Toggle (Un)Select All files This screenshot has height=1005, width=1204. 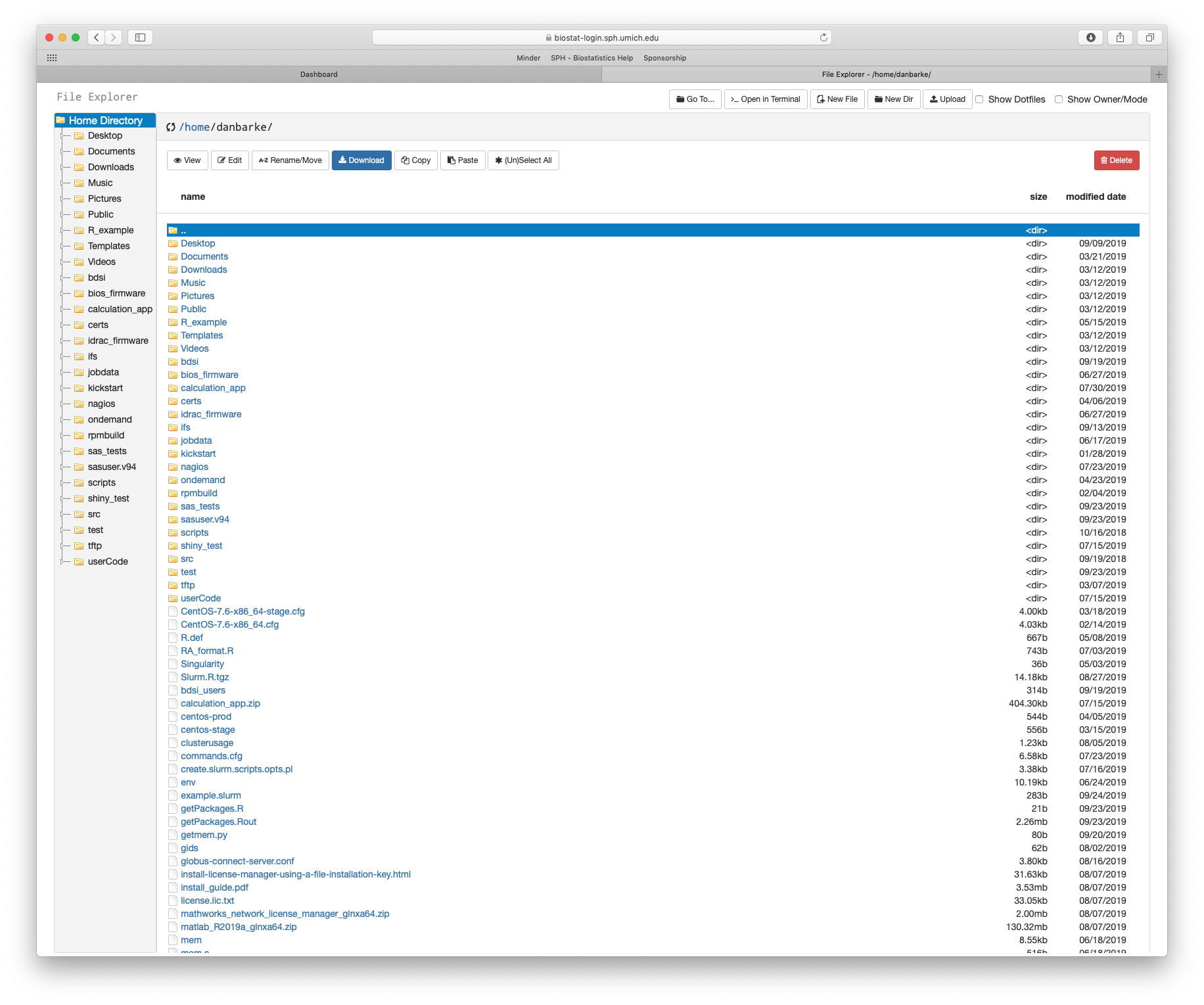[x=523, y=160]
